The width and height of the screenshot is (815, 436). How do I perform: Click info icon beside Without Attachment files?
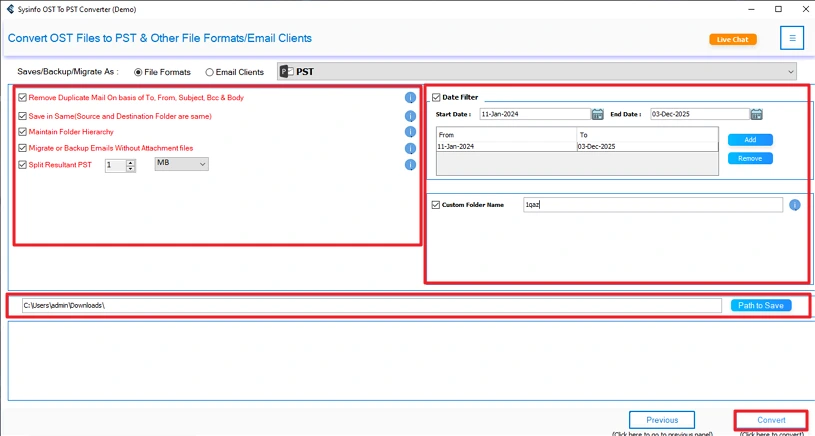(410, 149)
